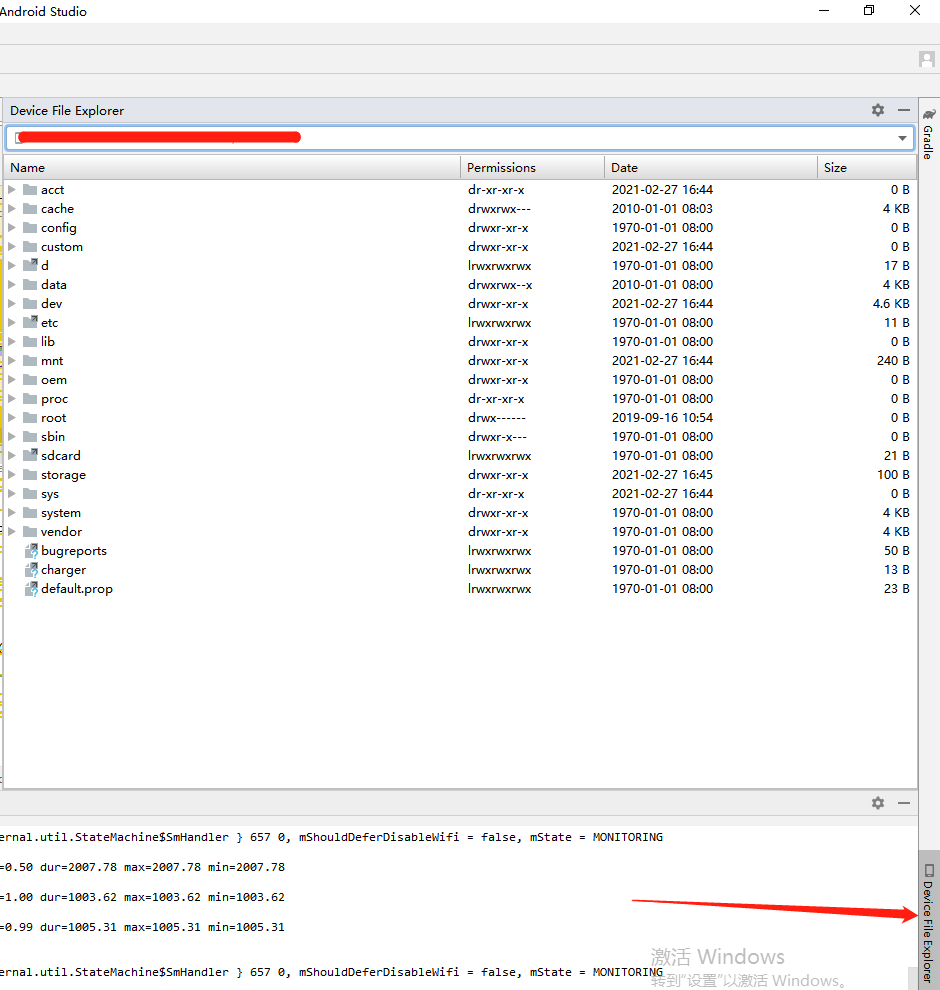940x990 pixels.
Task: Click the user avatar icon
Action: point(926,59)
